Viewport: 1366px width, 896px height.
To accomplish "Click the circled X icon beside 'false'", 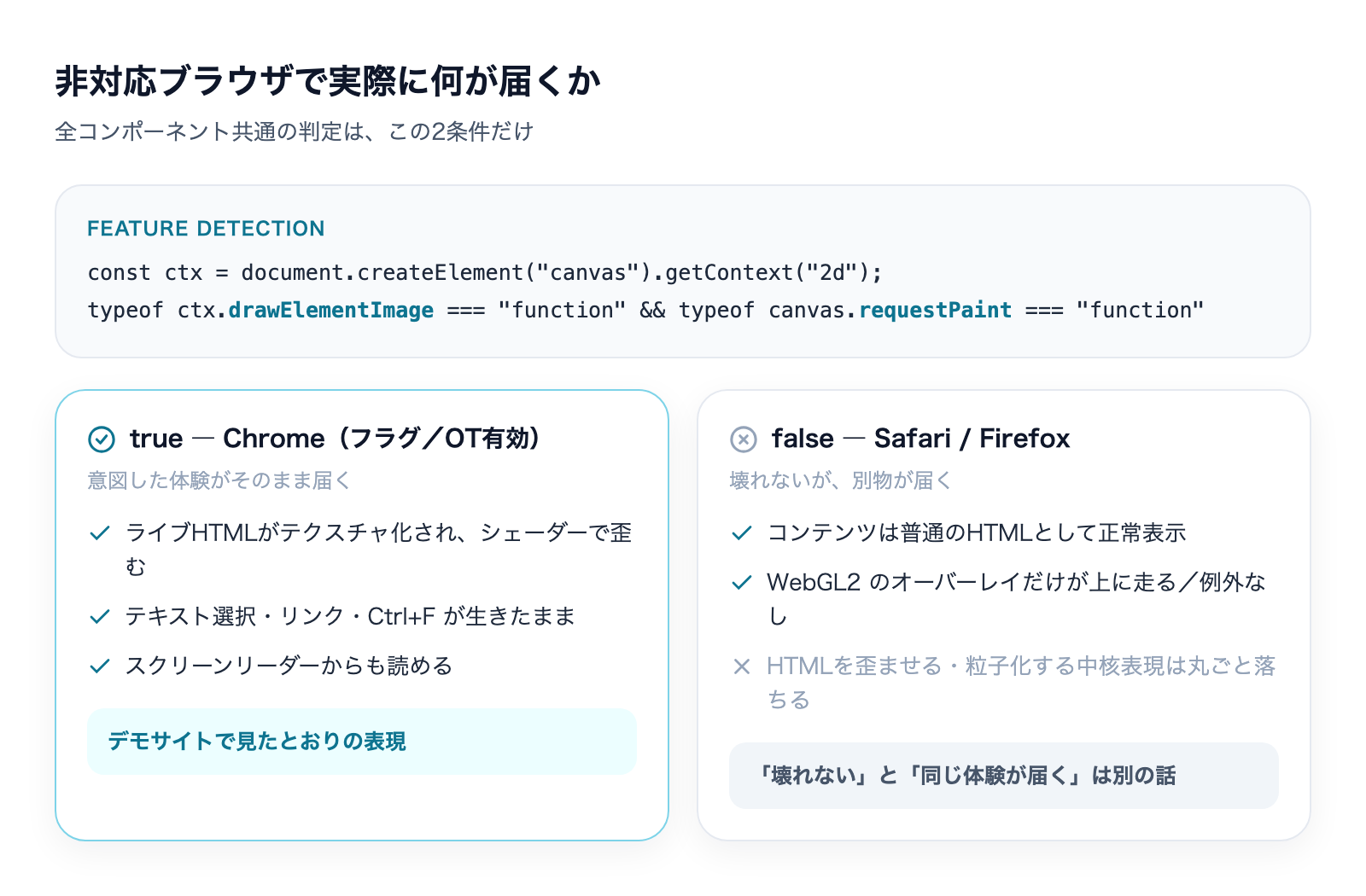I will pos(744,439).
